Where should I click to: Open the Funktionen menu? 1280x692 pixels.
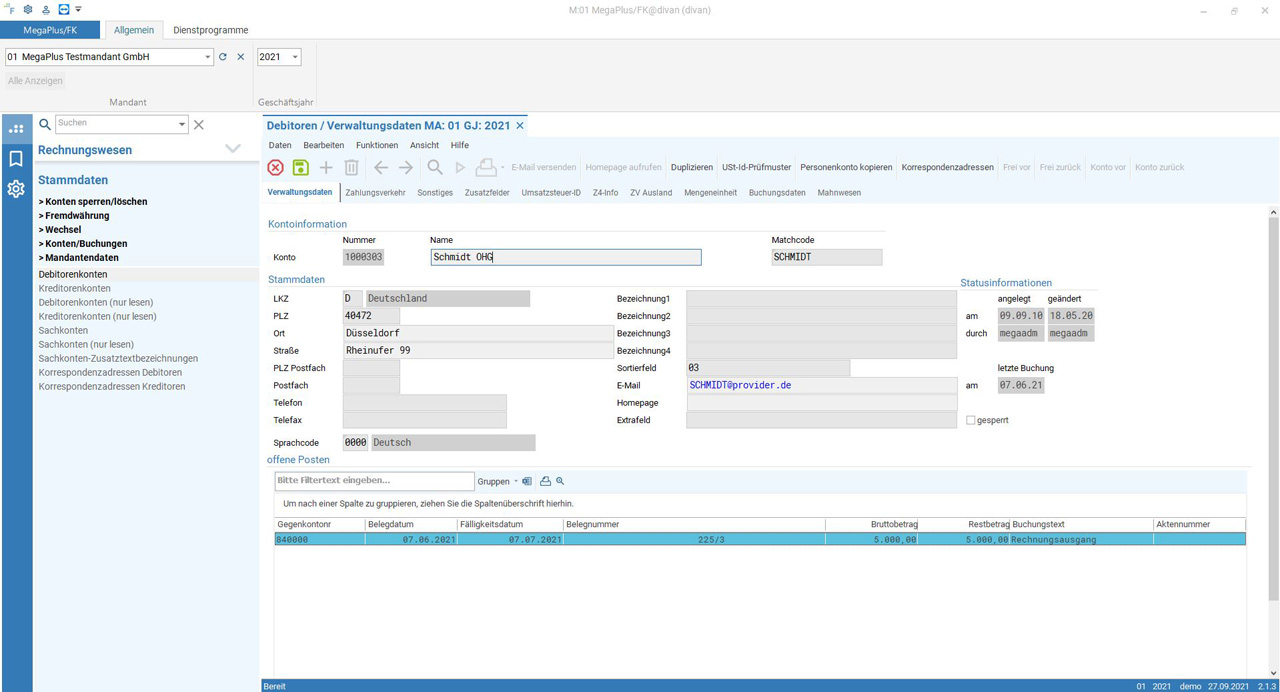(377, 145)
